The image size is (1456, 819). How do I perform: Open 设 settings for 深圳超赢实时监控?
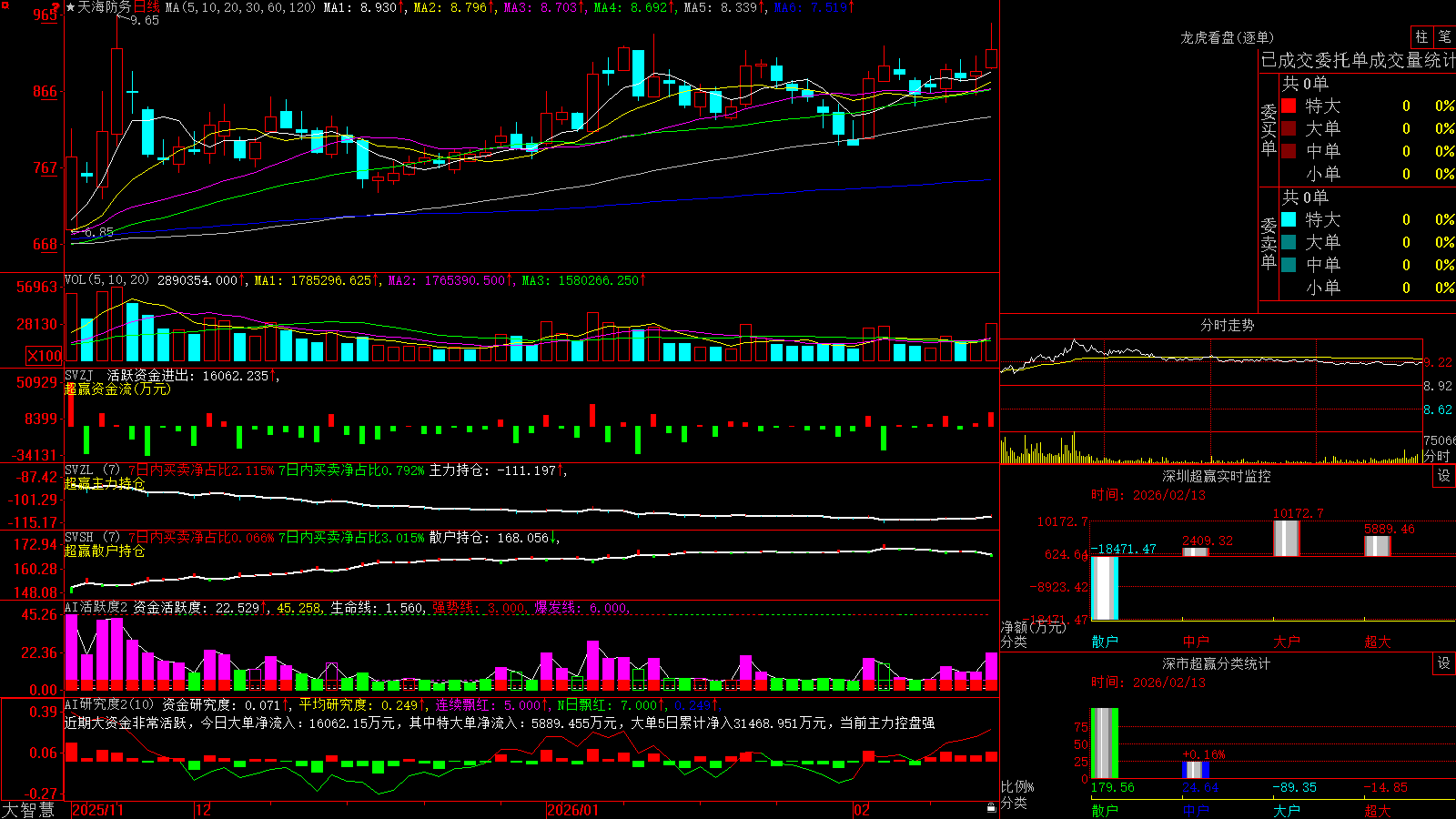1444,476
